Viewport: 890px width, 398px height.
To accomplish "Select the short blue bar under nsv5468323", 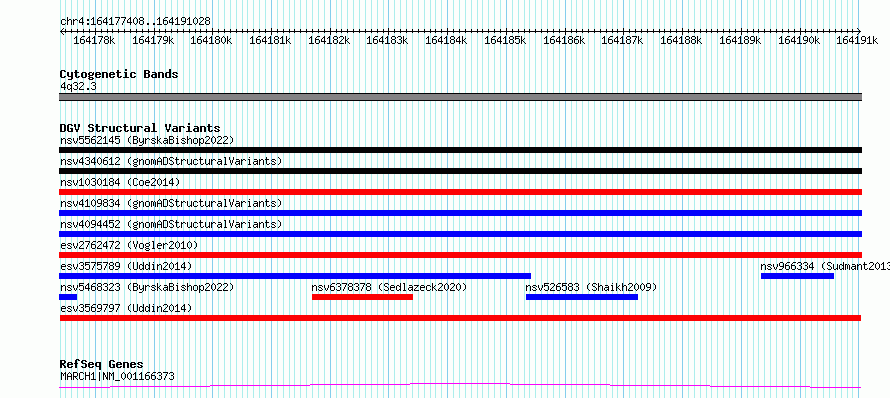I will point(68,297).
